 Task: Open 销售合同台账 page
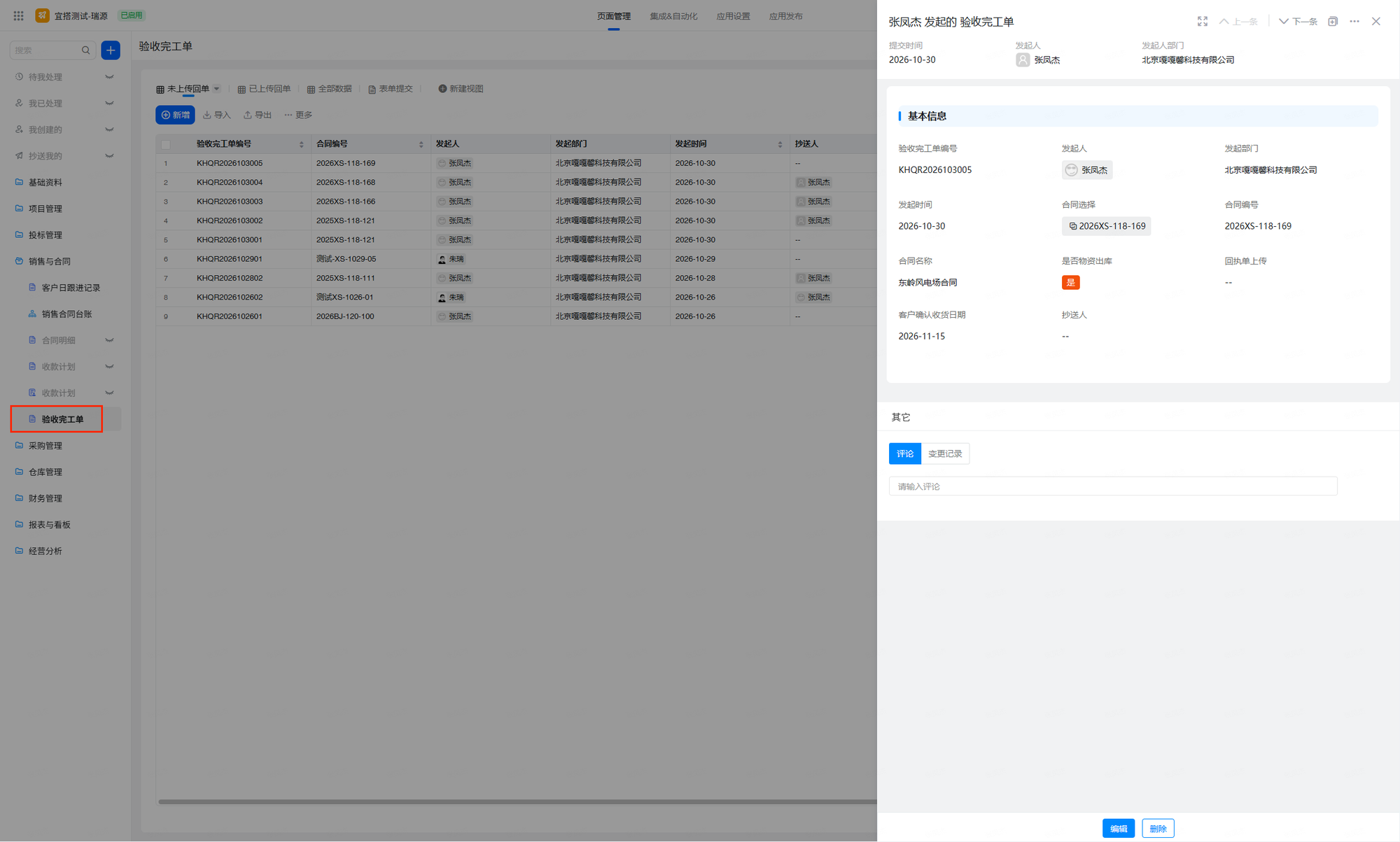click(65, 314)
